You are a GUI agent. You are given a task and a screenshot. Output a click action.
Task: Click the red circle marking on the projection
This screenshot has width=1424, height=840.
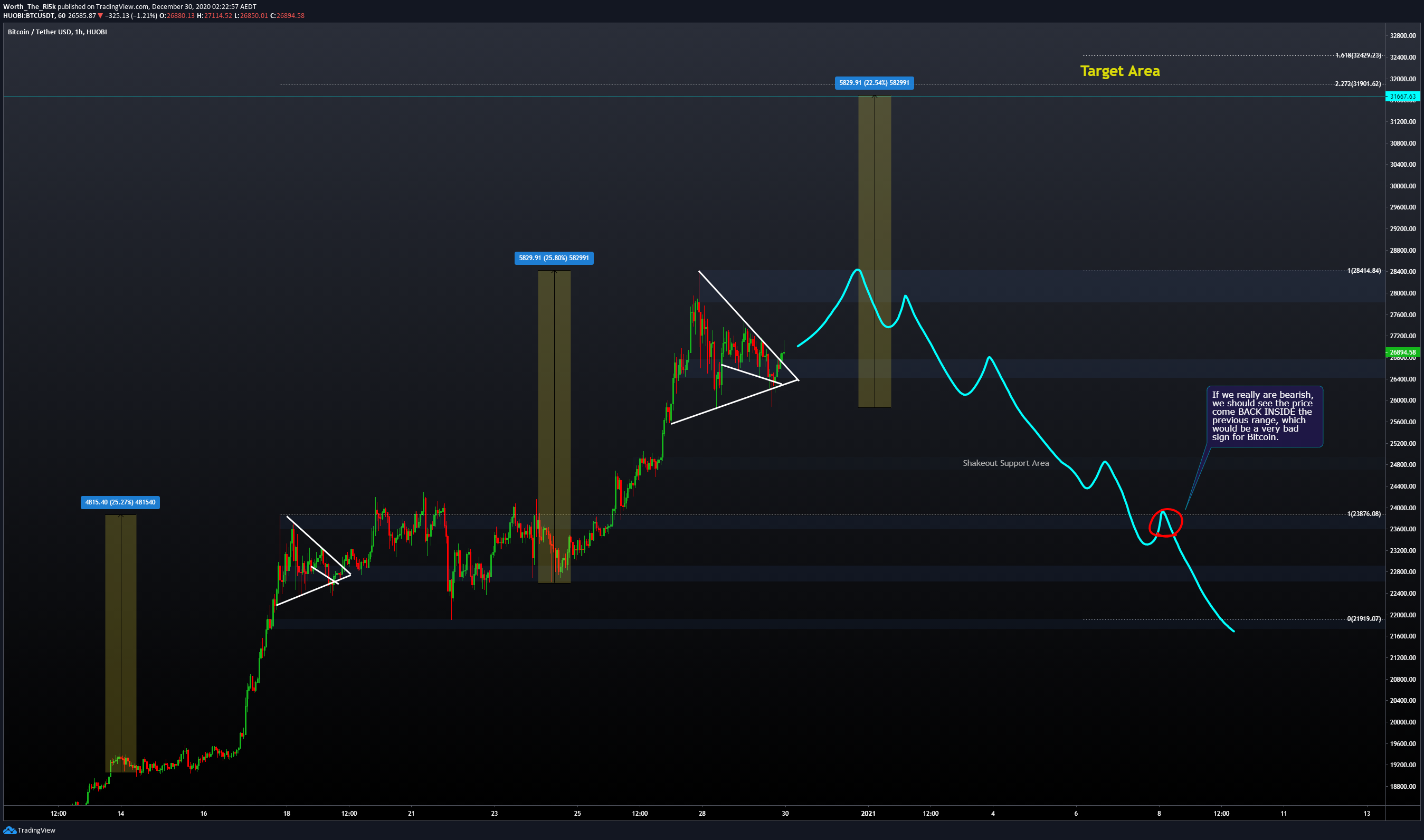1166,523
